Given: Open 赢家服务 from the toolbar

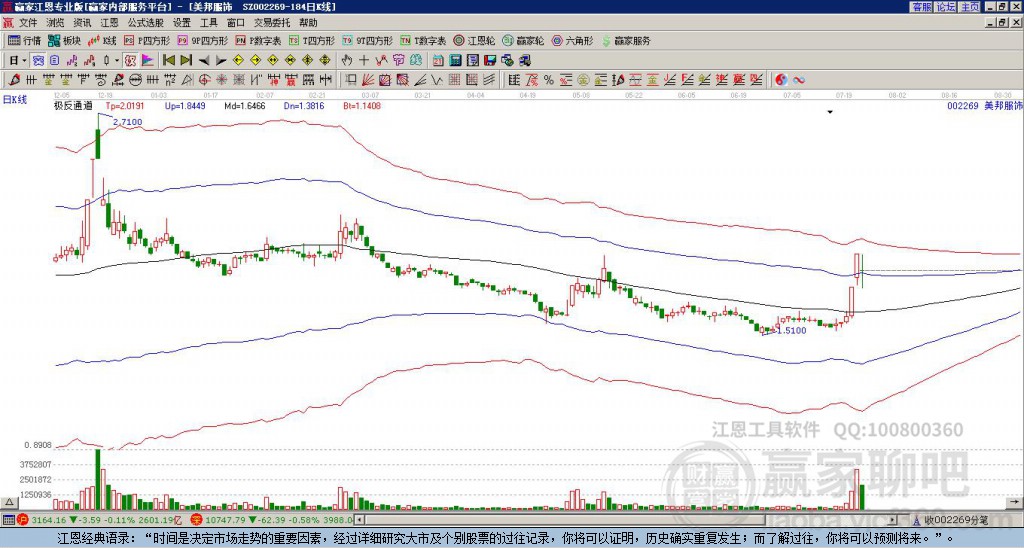Looking at the screenshot, I should click(x=626, y=40).
